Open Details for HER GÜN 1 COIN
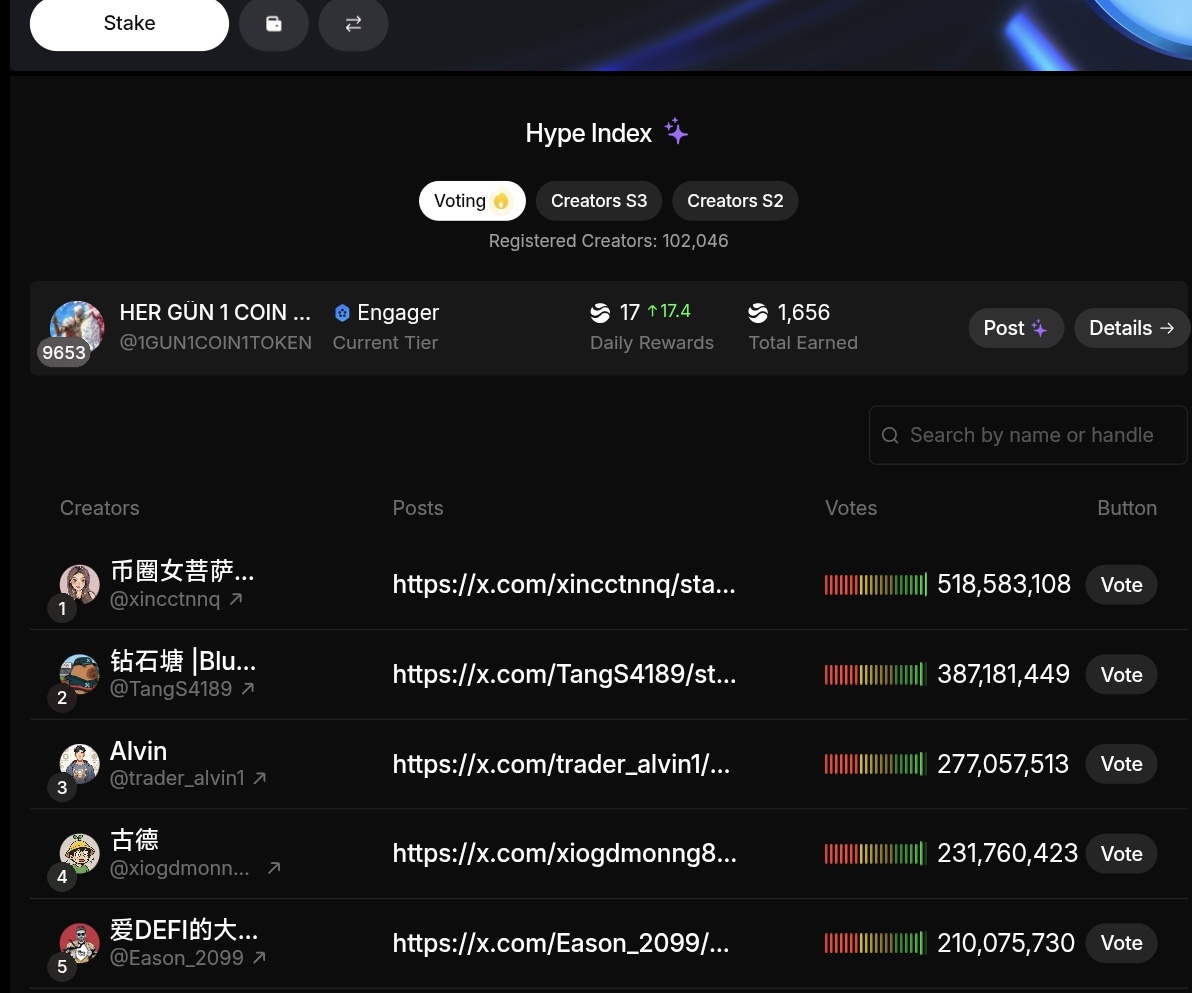Viewport: 1192px width, 993px height. coord(1131,327)
